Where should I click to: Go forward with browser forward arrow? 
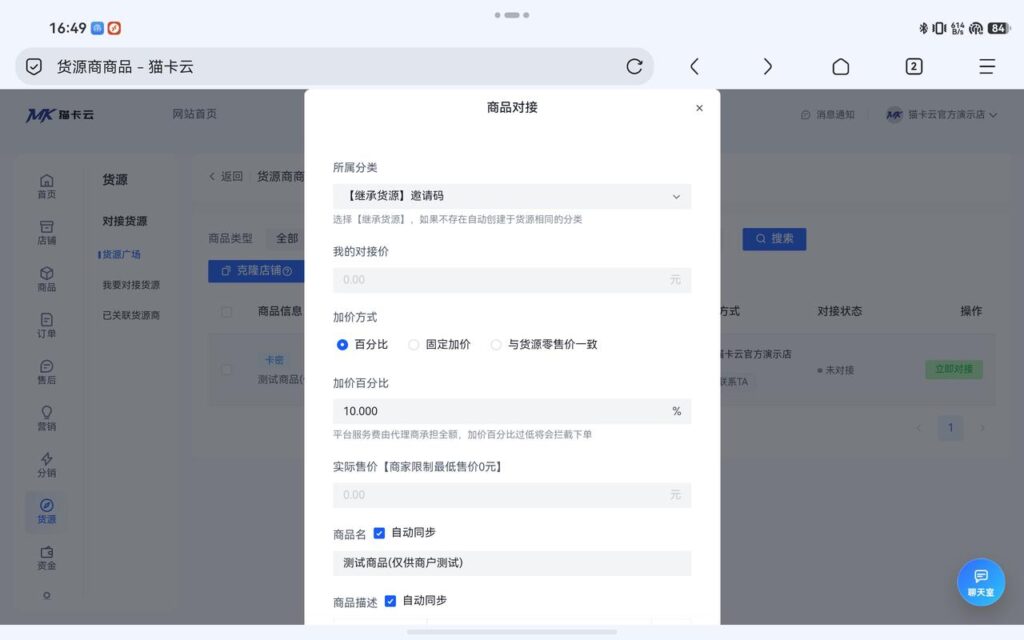[767, 67]
